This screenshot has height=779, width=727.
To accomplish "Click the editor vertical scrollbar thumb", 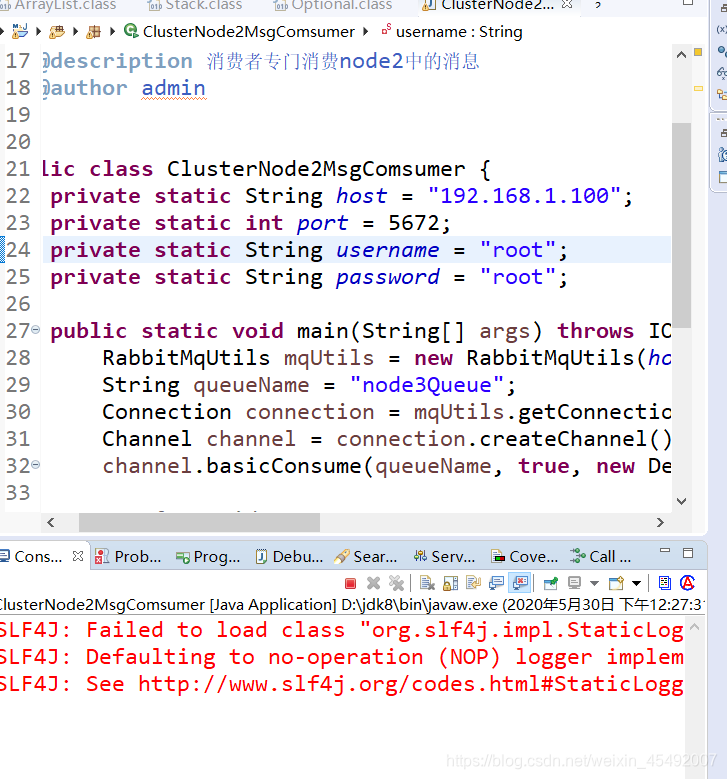I will [681, 225].
